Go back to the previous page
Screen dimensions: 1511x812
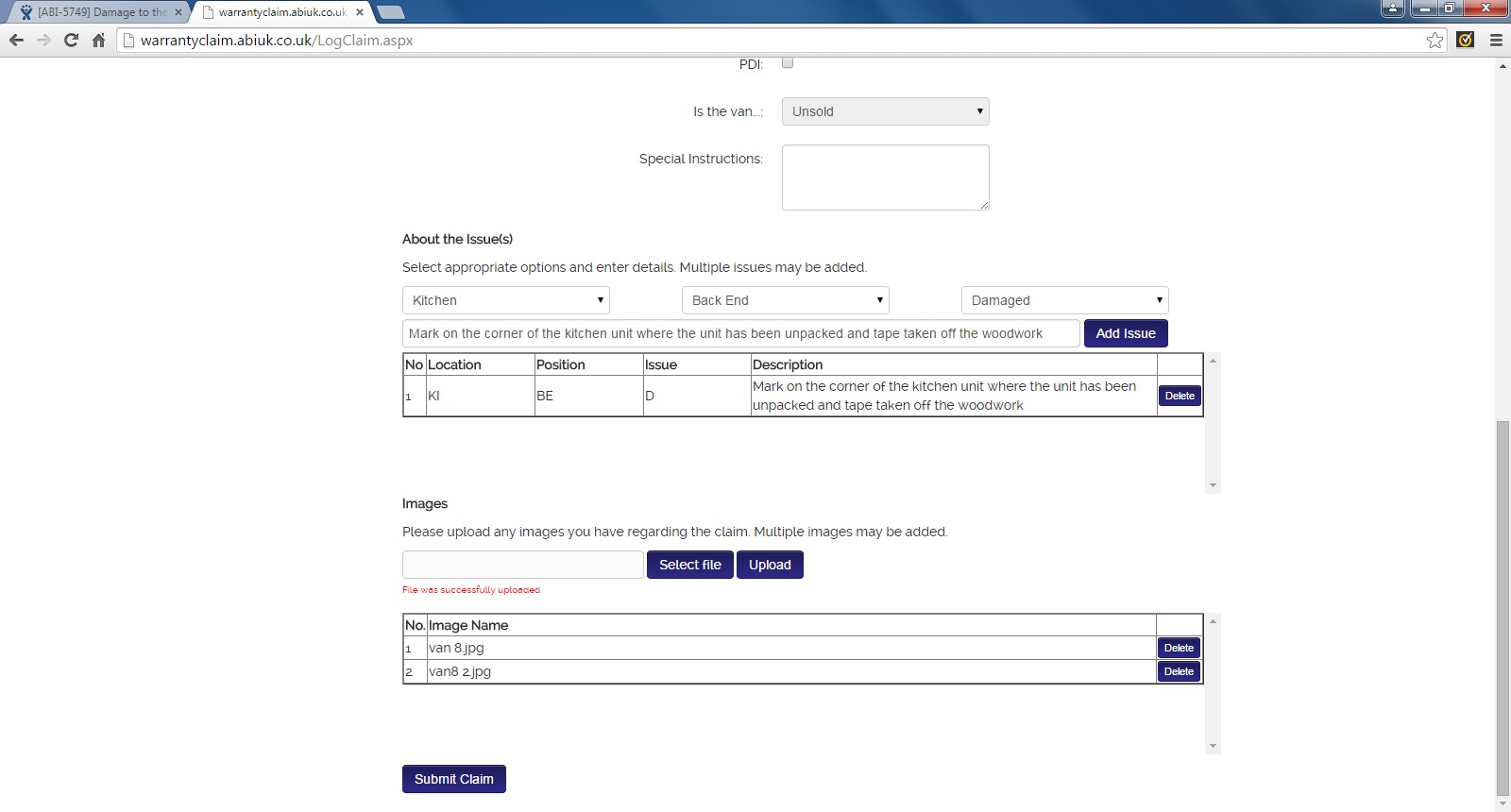(16, 40)
